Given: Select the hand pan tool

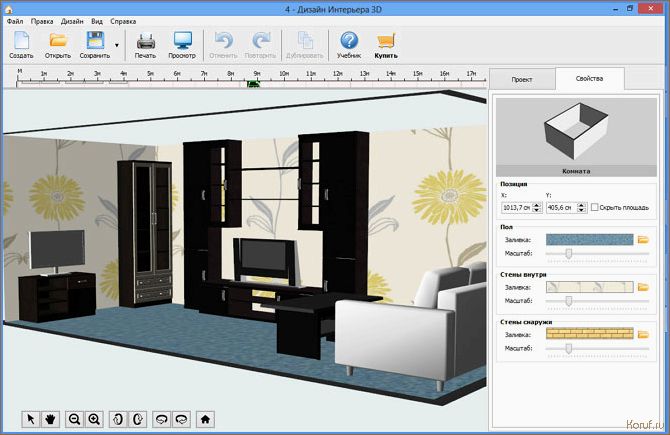Looking at the screenshot, I should [50, 419].
